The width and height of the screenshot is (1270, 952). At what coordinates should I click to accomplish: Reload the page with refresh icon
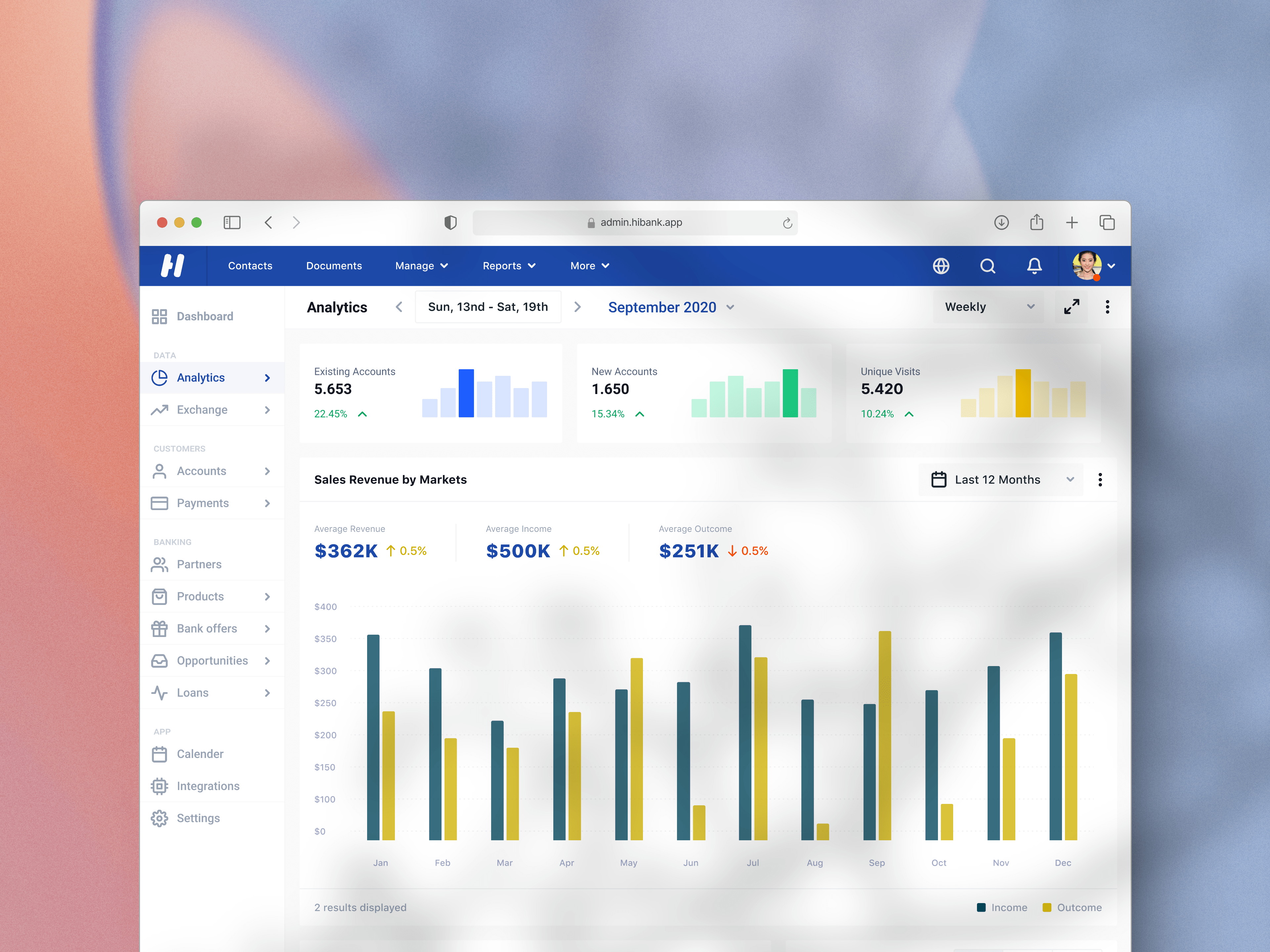point(787,223)
